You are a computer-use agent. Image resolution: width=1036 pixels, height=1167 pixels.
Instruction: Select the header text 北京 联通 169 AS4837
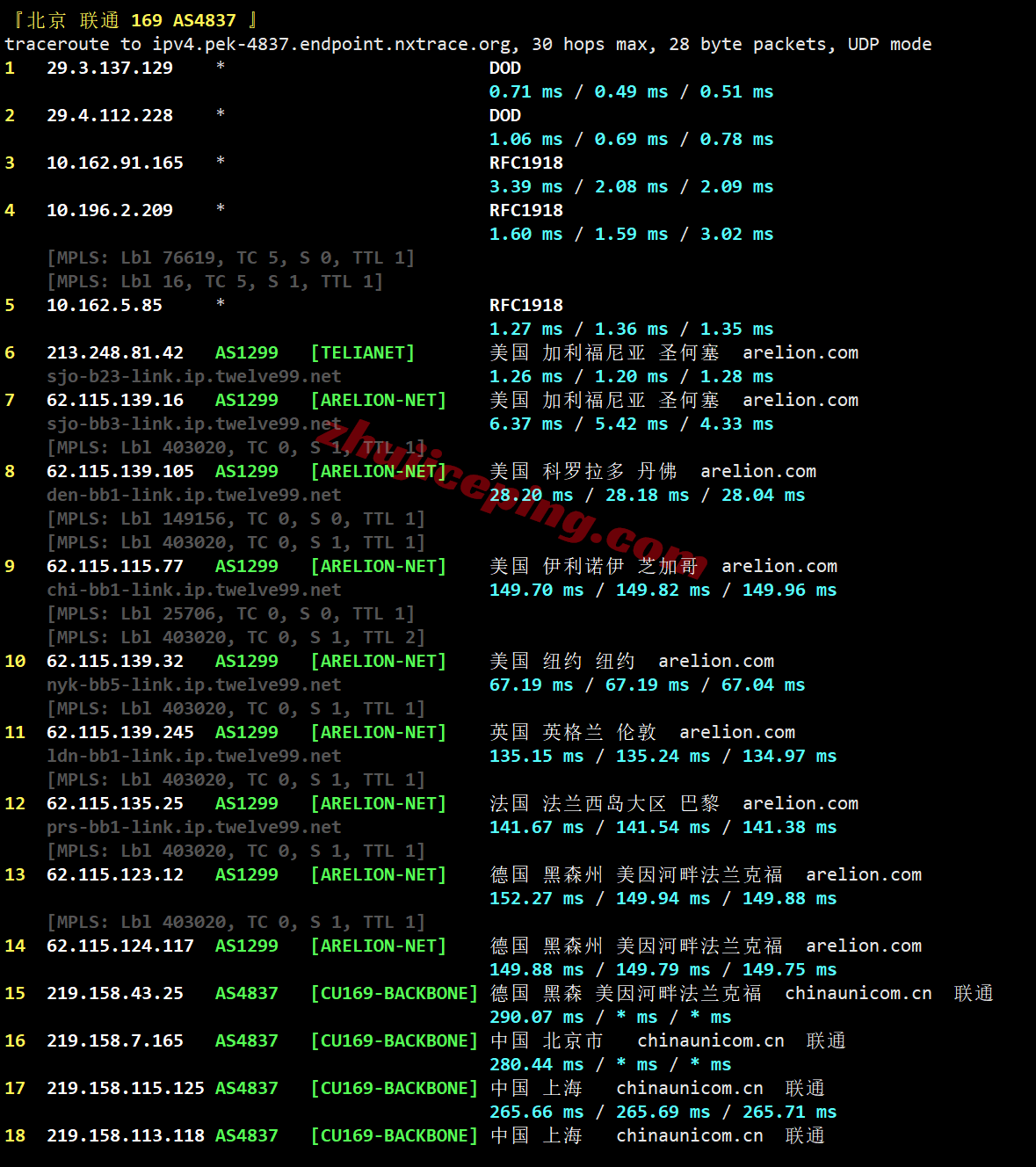pos(132,20)
